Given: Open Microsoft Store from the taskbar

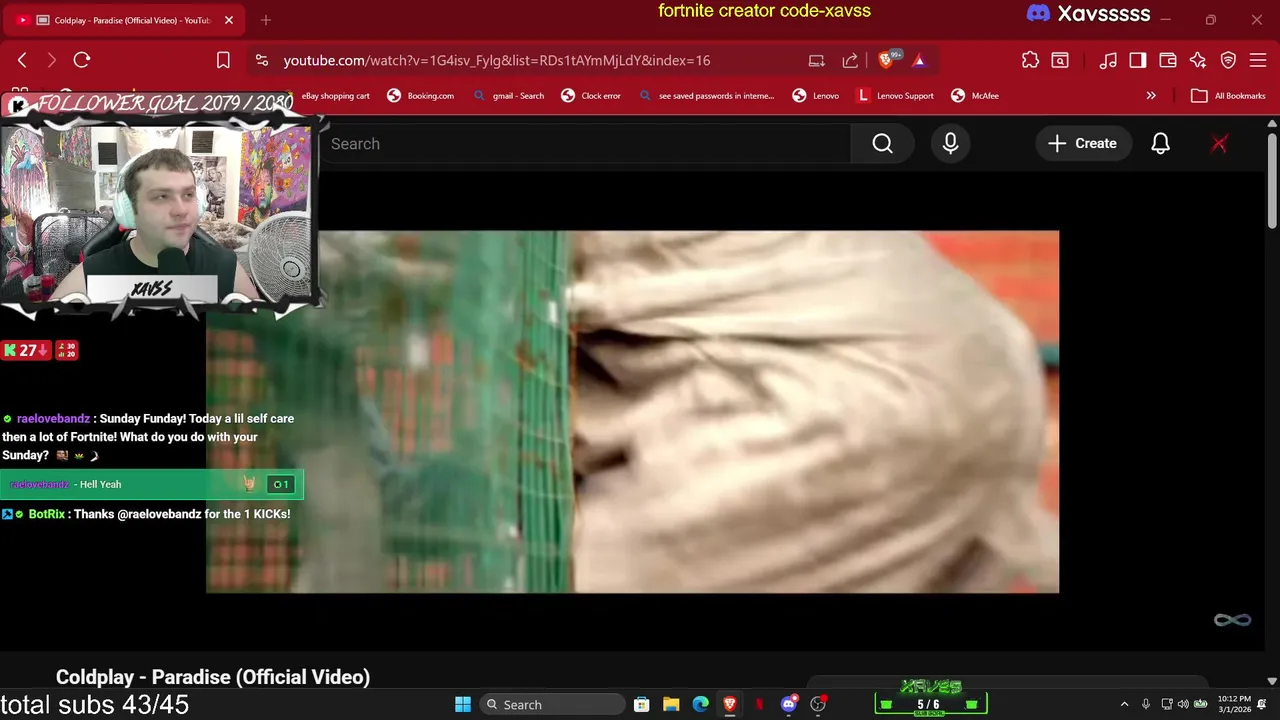Looking at the screenshot, I should (x=642, y=704).
